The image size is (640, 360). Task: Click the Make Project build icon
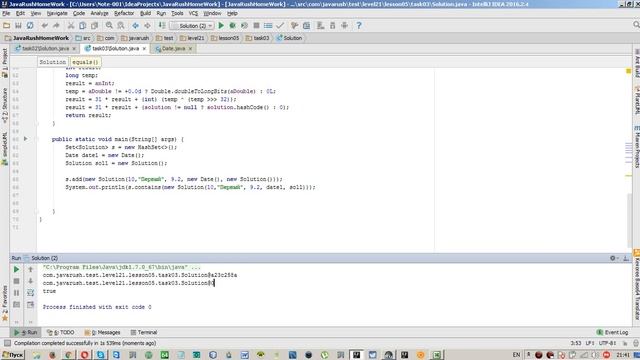tap(162, 26)
